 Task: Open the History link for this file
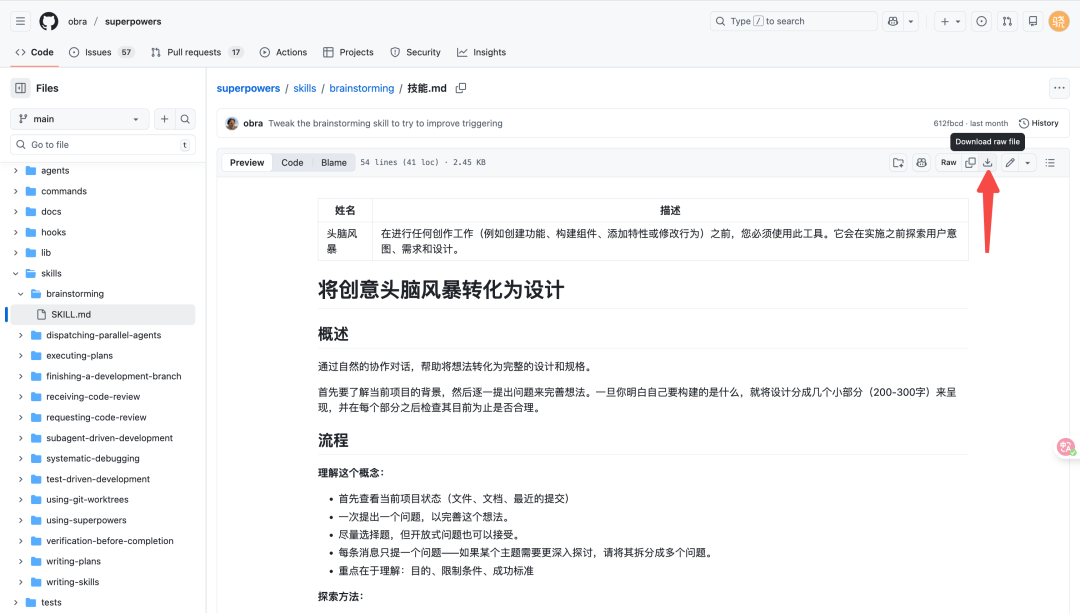point(1038,123)
